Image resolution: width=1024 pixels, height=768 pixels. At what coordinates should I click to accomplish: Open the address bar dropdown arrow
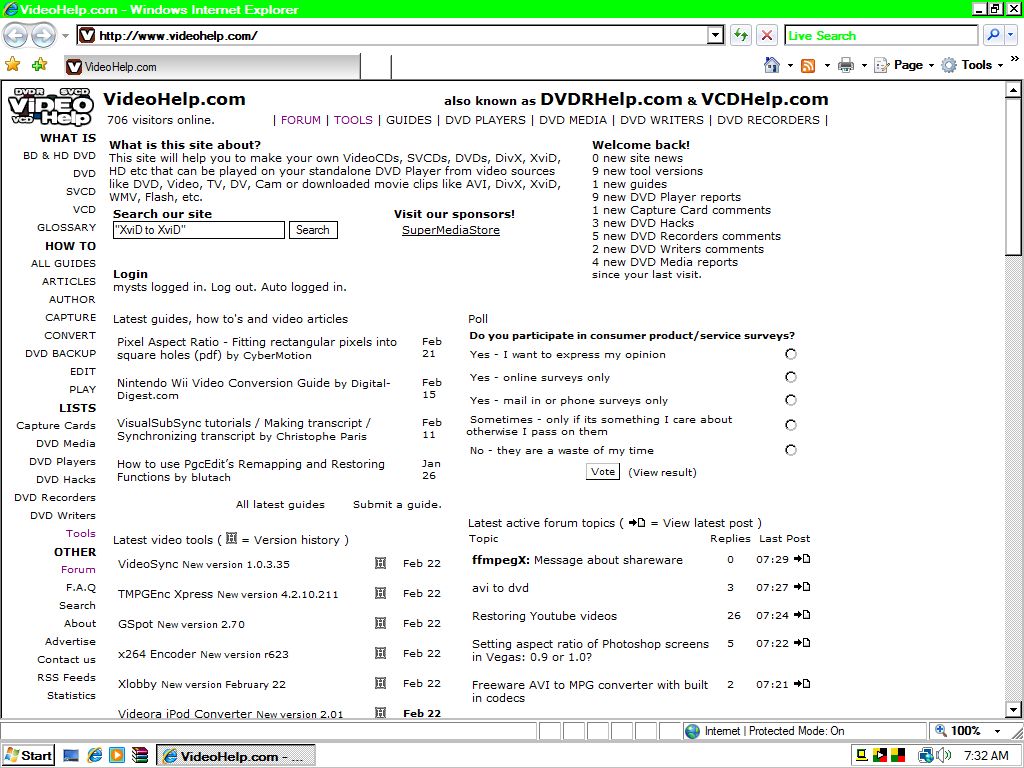[716, 35]
